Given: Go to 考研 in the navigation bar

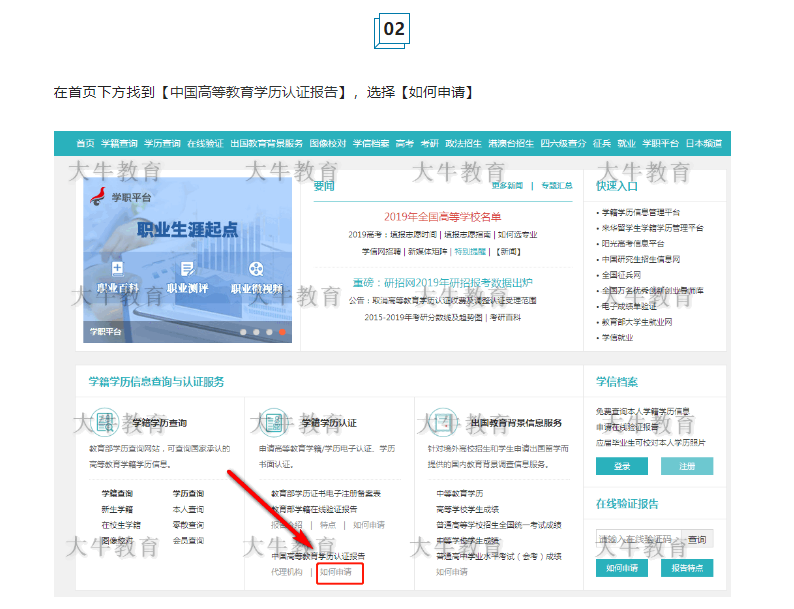Looking at the screenshot, I should click(429, 143).
